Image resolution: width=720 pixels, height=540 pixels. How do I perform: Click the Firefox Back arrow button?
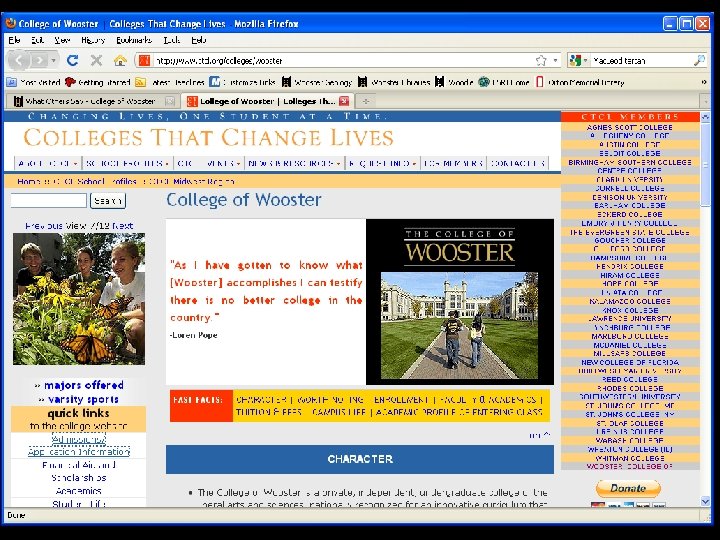[x=19, y=60]
